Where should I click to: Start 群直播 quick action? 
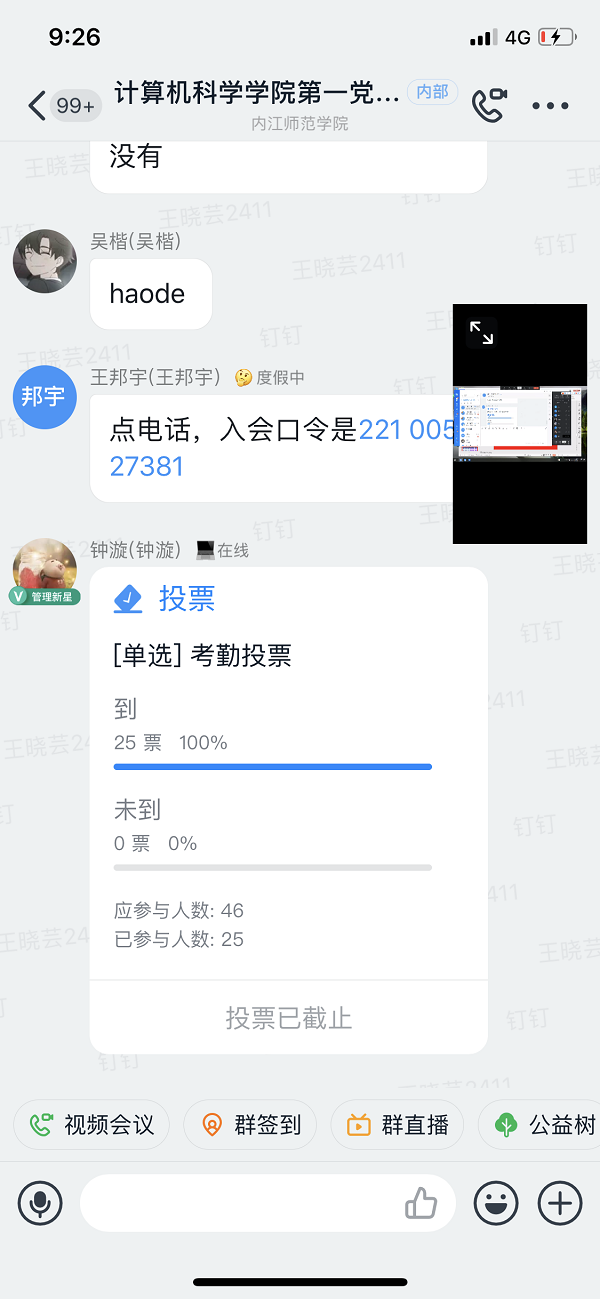(x=397, y=1125)
